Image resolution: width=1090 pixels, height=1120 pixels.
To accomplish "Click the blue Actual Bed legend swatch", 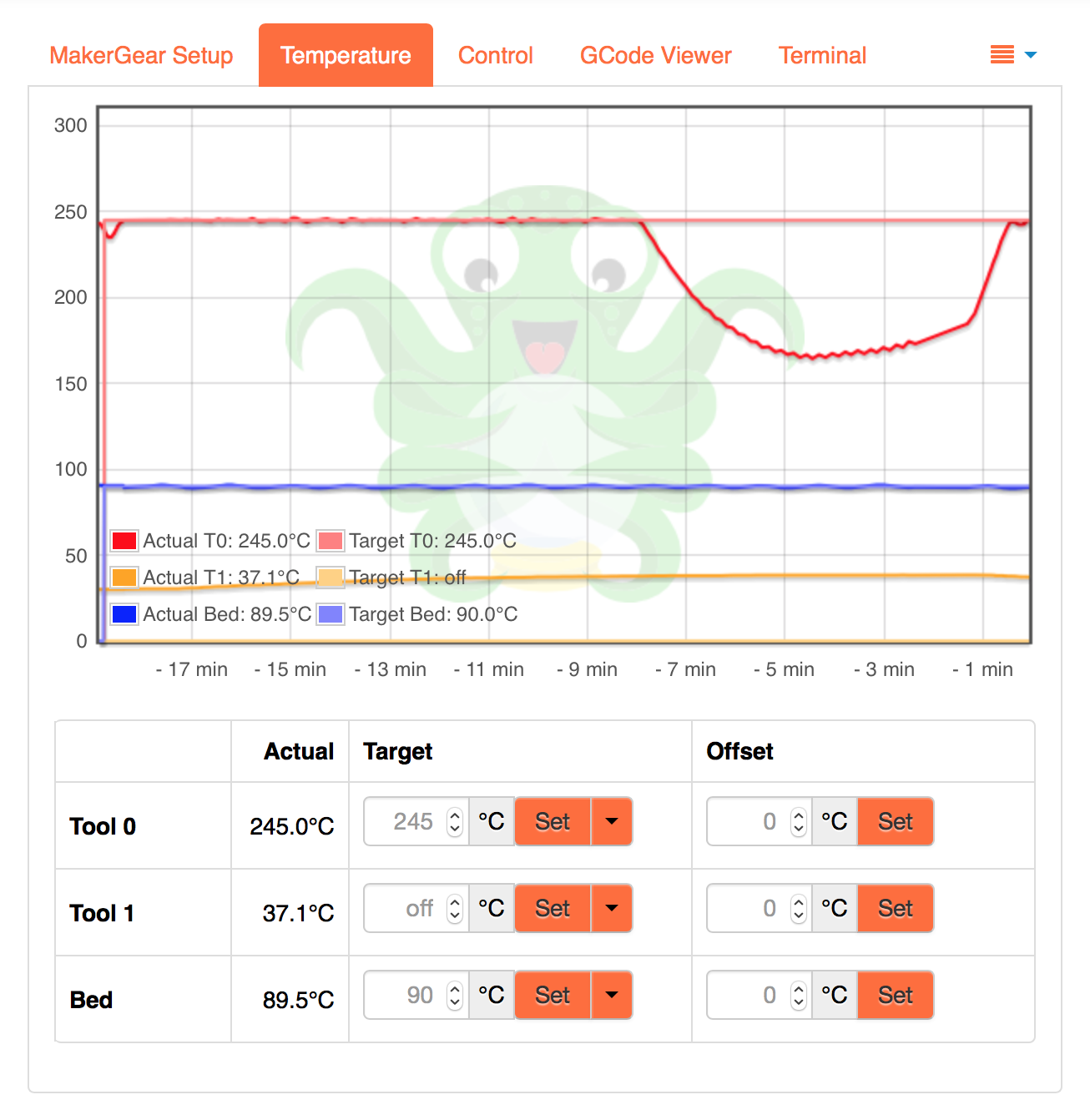I will coord(124,614).
